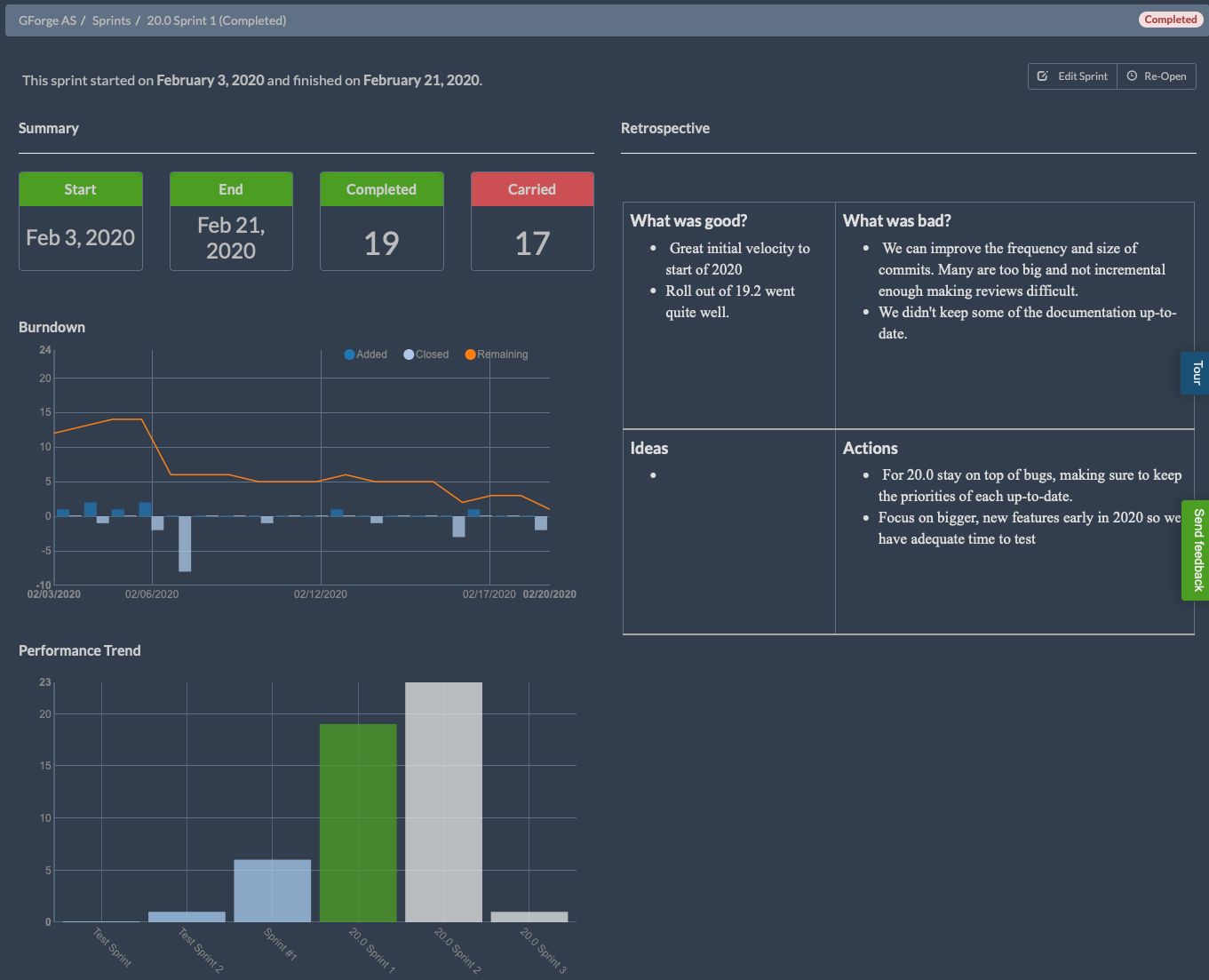The height and width of the screenshot is (980, 1209).
Task: Select the 20.0 Sprint 2 bar
Action: pyautogui.click(x=443, y=801)
